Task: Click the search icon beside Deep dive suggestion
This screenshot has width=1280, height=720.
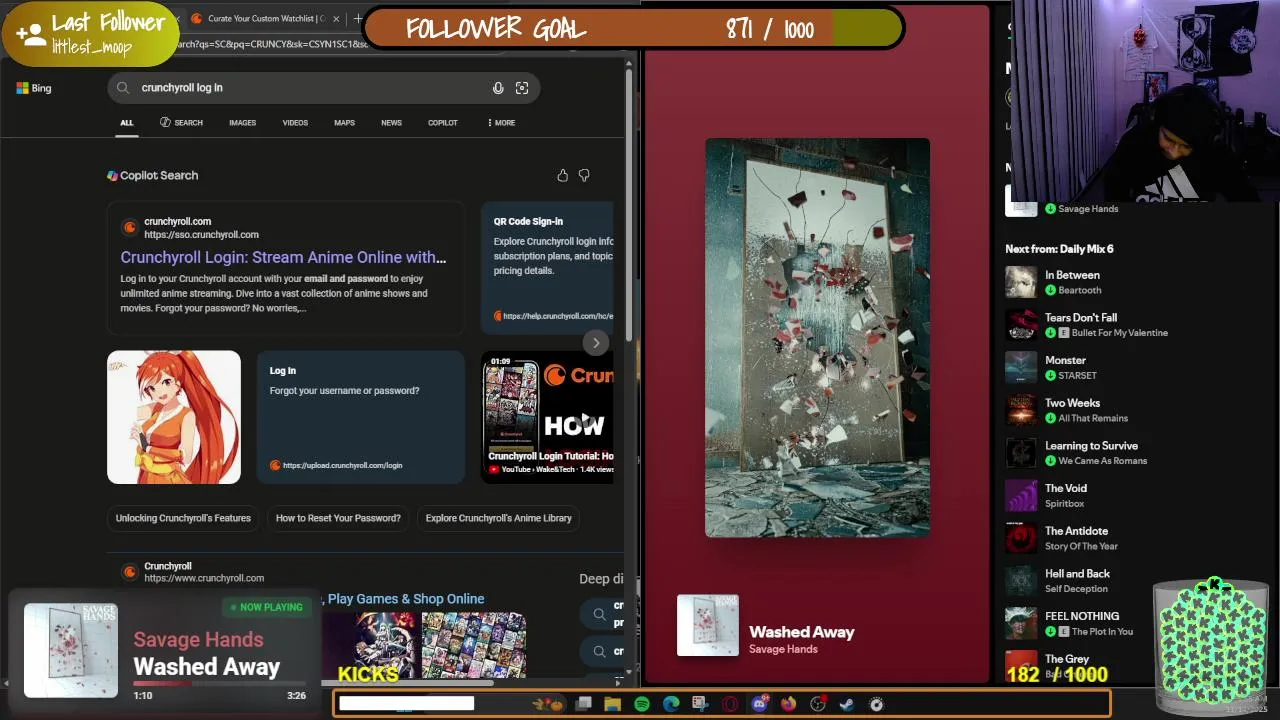Action: [599, 614]
